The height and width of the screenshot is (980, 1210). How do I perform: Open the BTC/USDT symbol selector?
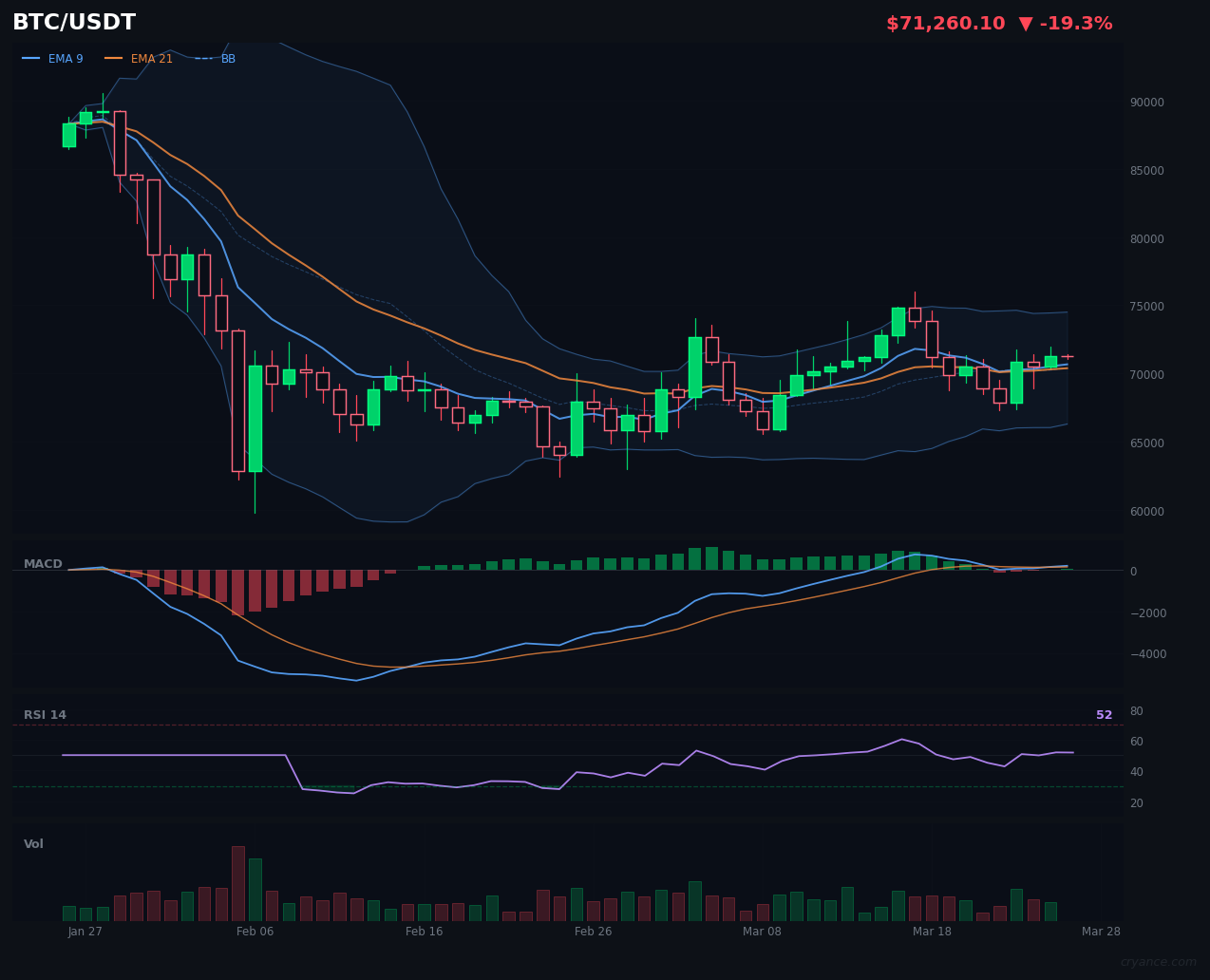[73, 22]
